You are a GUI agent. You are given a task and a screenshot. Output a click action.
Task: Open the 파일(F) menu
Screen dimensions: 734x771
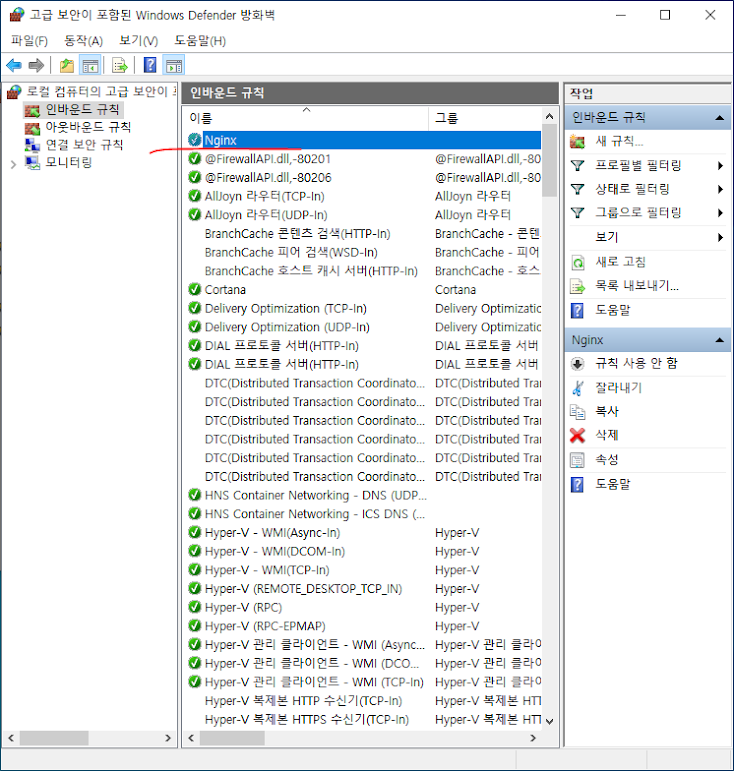[29, 41]
